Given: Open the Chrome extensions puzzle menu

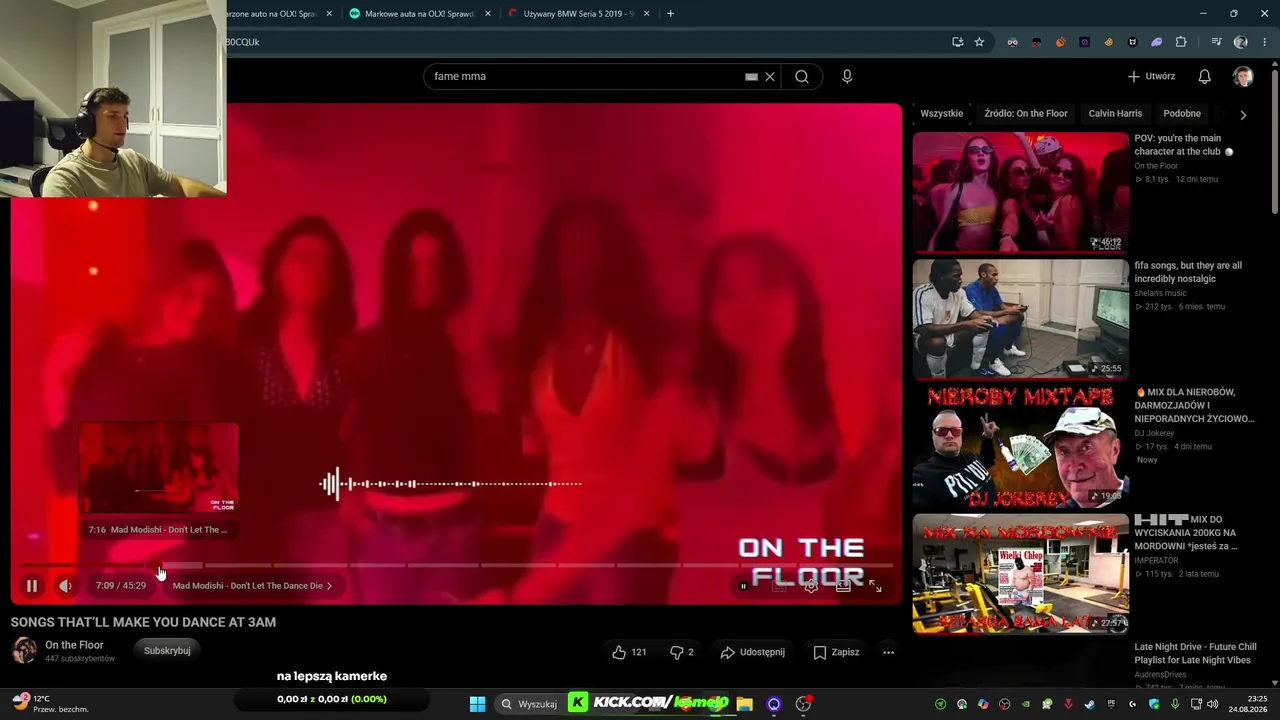Looking at the screenshot, I should (x=1181, y=42).
